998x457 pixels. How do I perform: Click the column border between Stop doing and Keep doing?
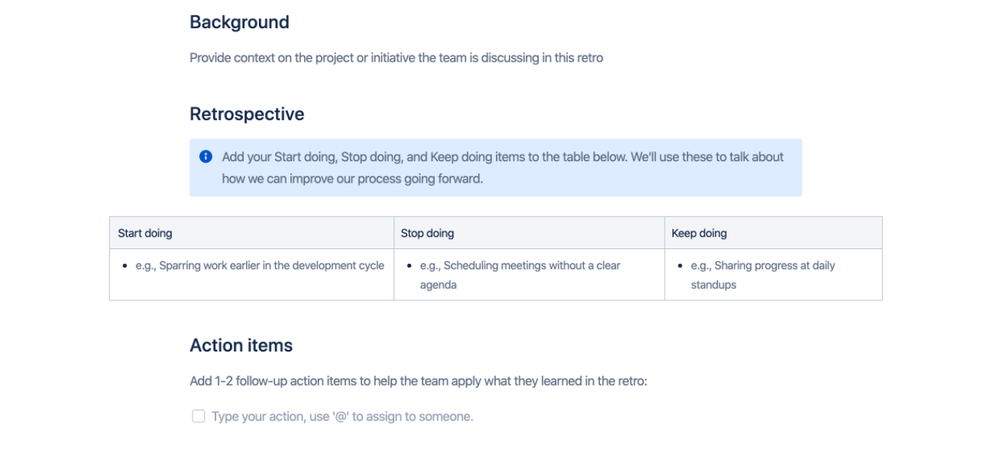pos(664,258)
